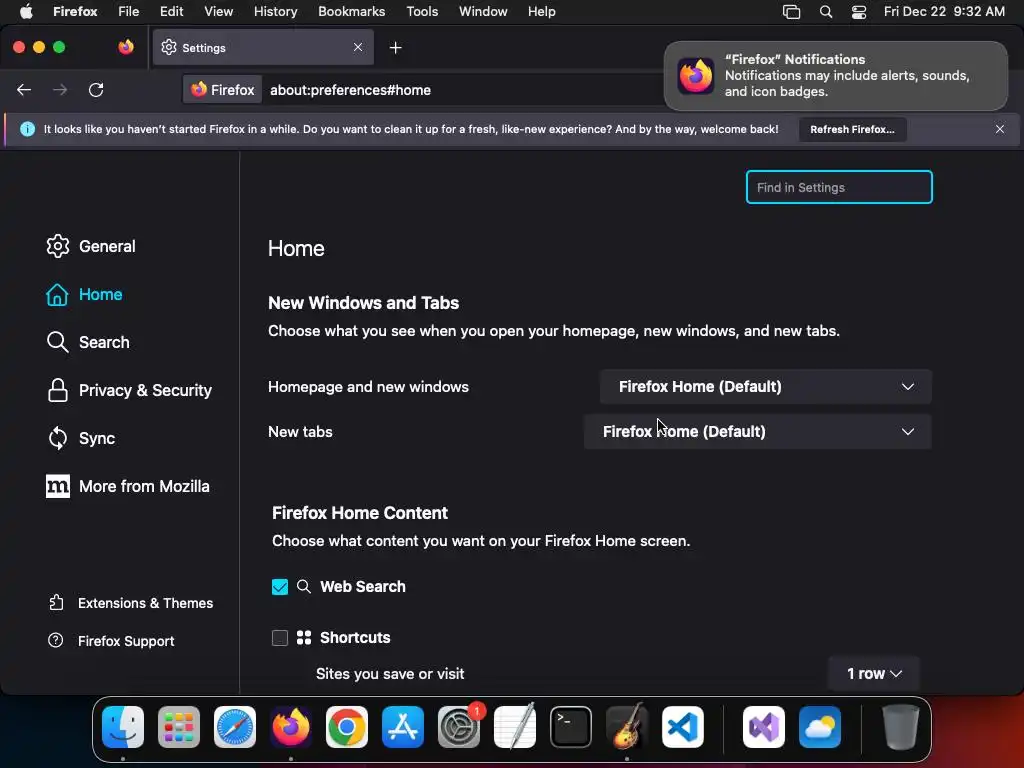Click the Firefox identity icon in address bar

click(223, 90)
